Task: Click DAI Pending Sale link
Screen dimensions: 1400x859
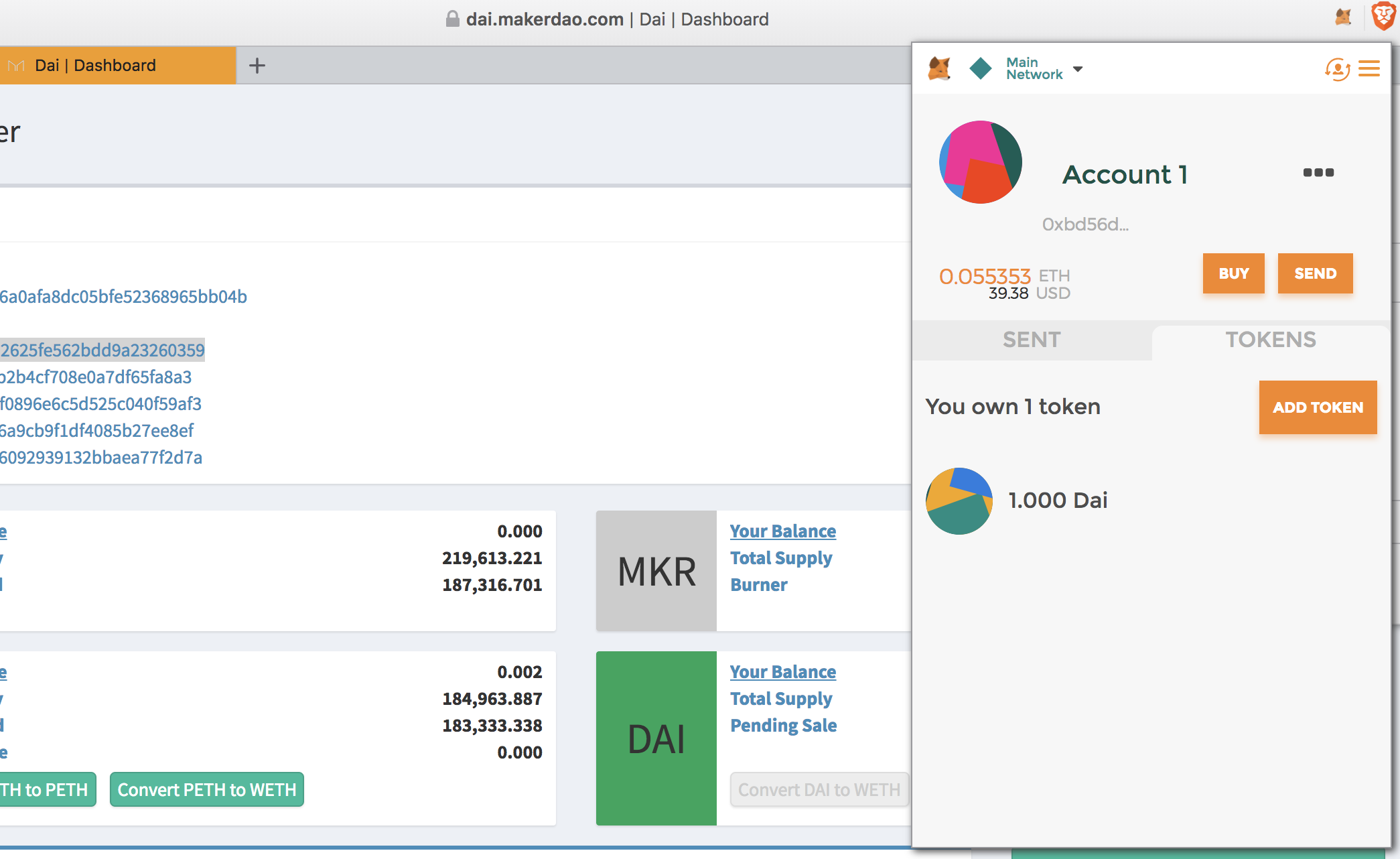Action: [784, 726]
